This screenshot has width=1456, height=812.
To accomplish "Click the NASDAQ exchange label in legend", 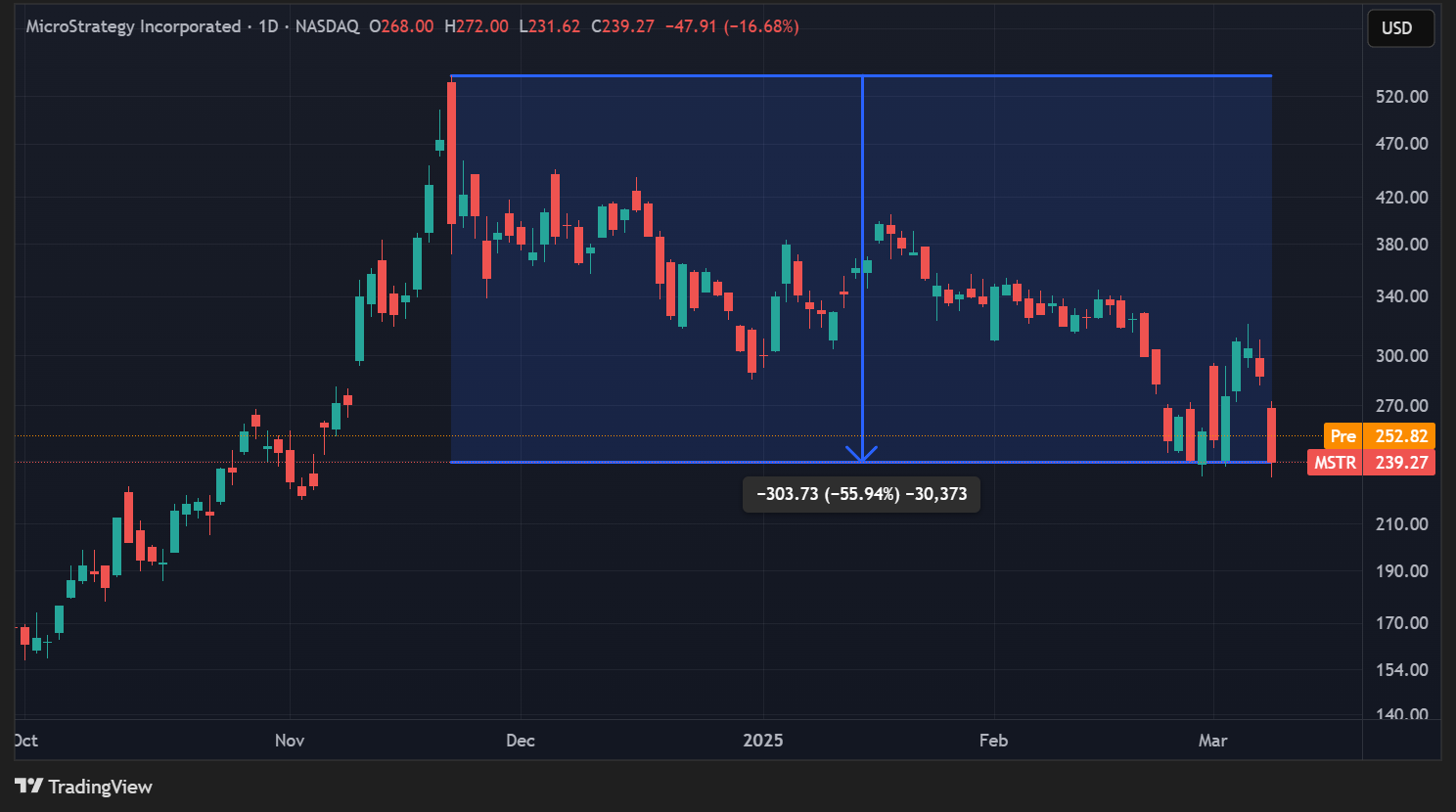I will (x=327, y=26).
